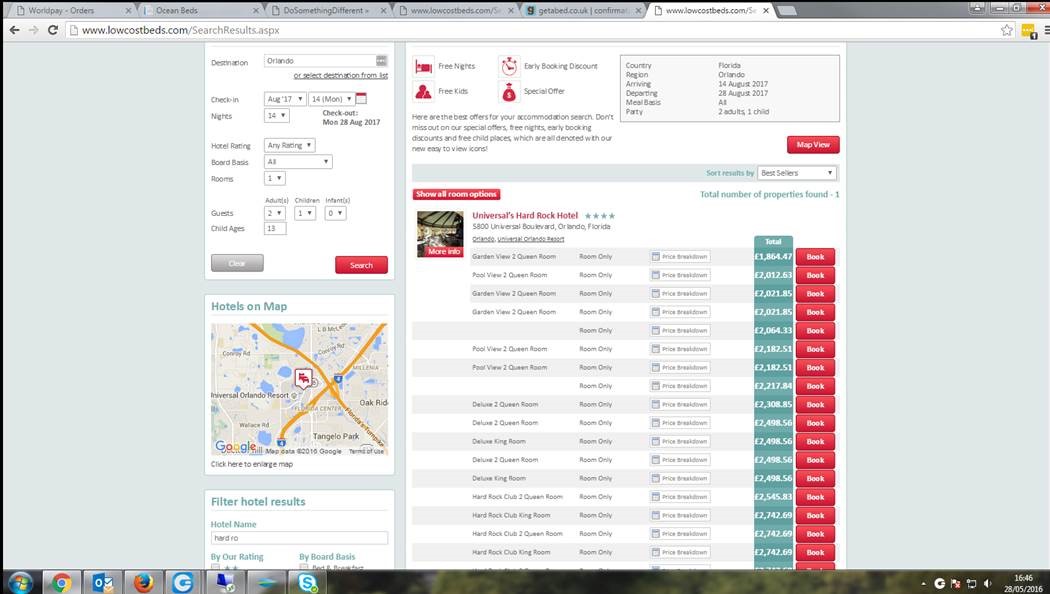Image resolution: width=1050 pixels, height=594 pixels.
Task: Click the Early Booking Discount clock icon
Action: (509, 66)
